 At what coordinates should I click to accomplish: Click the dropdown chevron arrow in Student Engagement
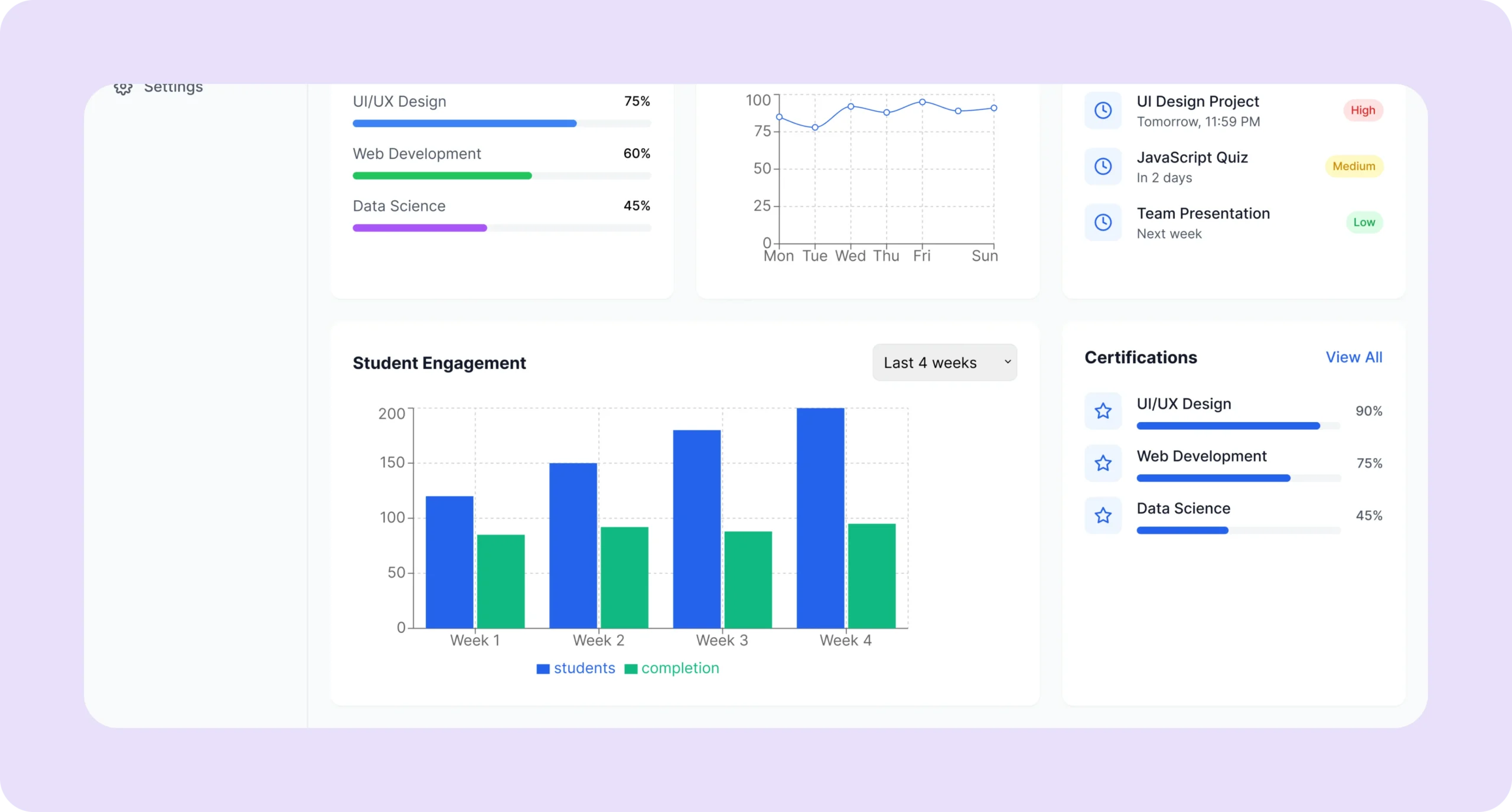point(1008,363)
